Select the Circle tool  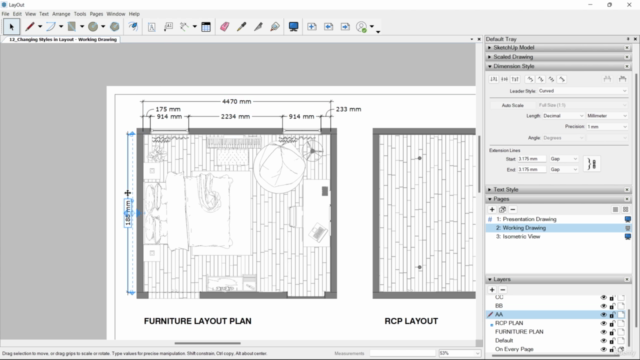93,27
